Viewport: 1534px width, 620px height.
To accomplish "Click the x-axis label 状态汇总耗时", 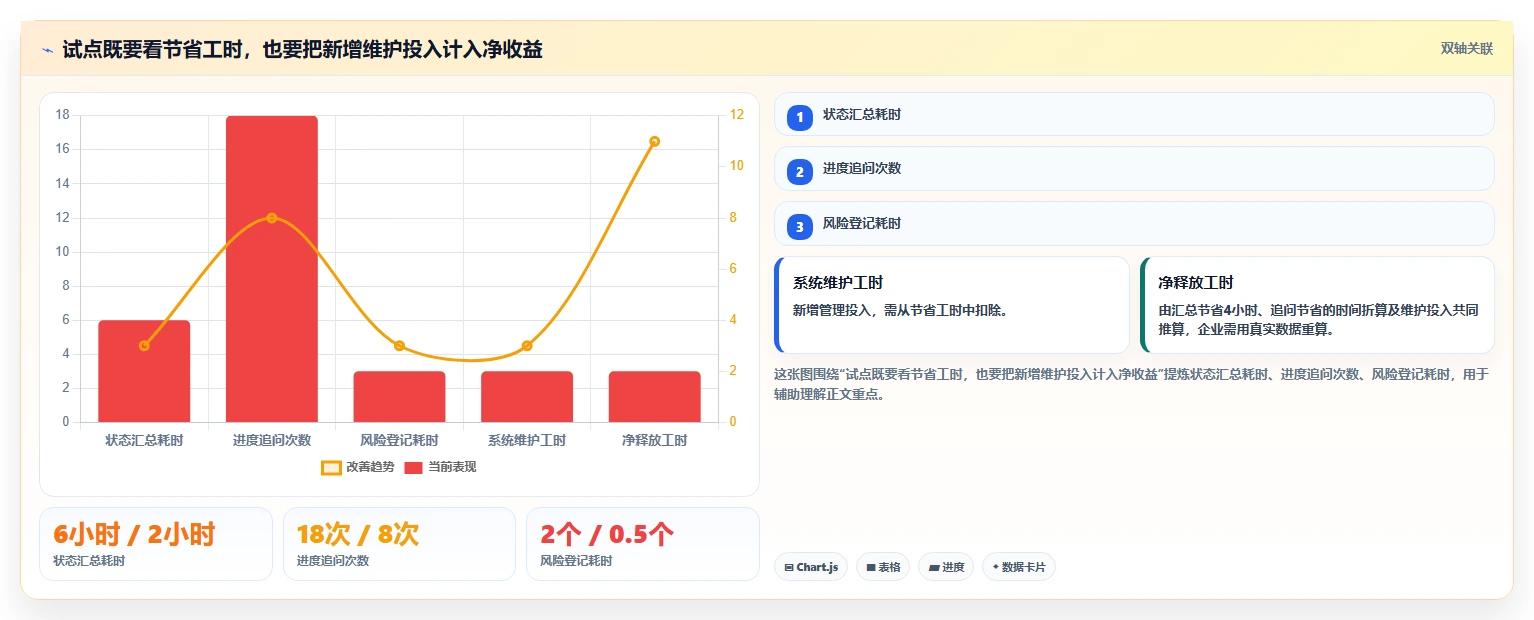I will tap(144, 440).
